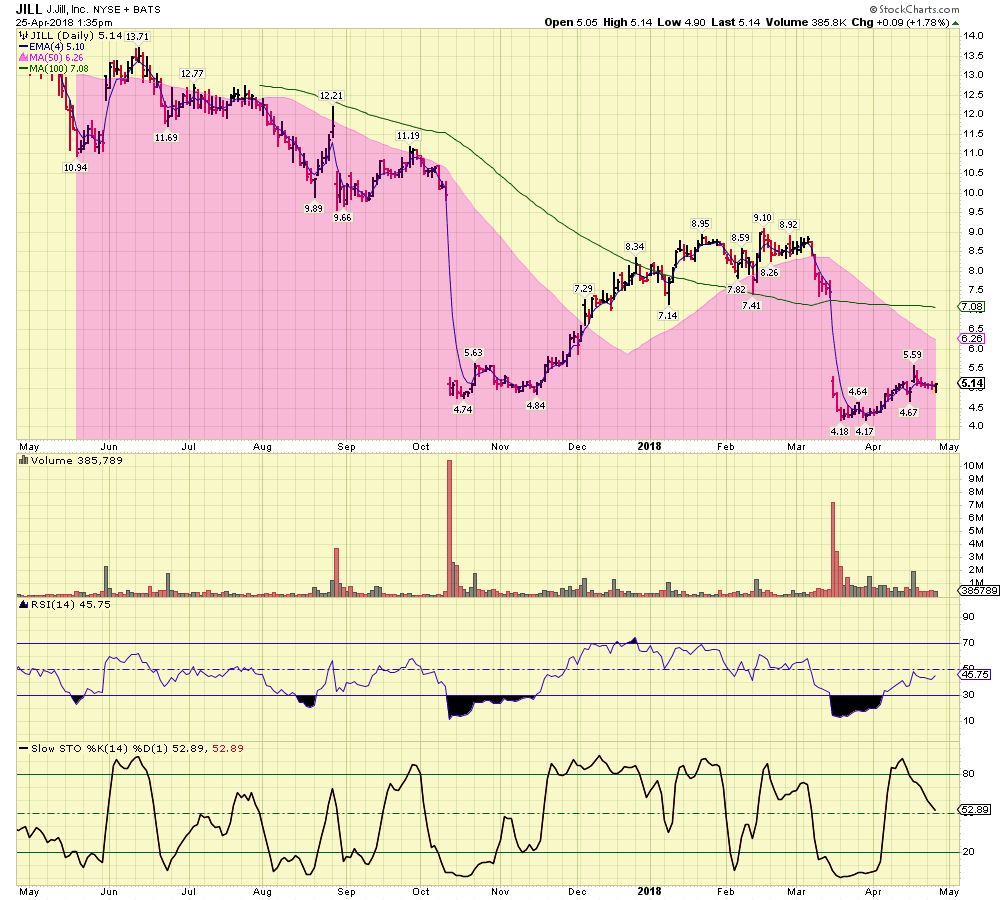Click the green MA(100) line marker in legend
The width and height of the screenshot is (1000, 900).
(x=23, y=68)
